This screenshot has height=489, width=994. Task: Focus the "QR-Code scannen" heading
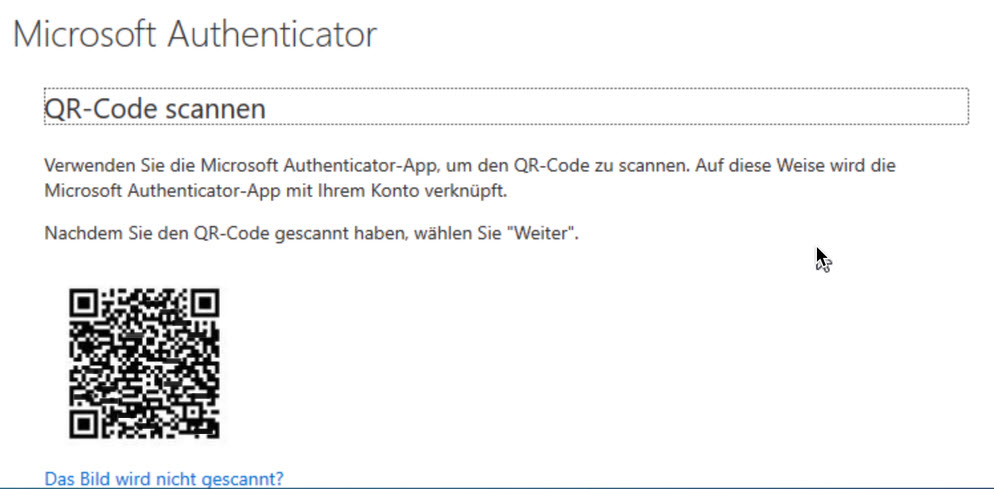[x=155, y=109]
